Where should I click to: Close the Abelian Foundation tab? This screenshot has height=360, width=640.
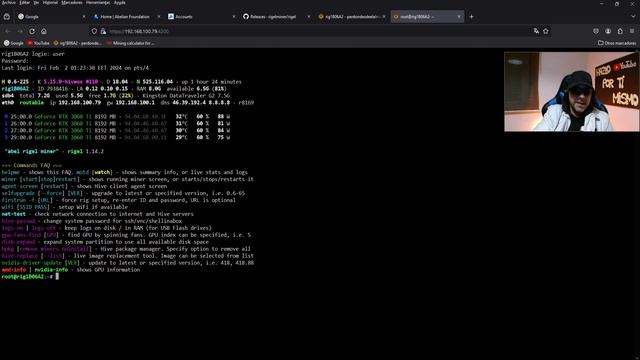point(159,17)
